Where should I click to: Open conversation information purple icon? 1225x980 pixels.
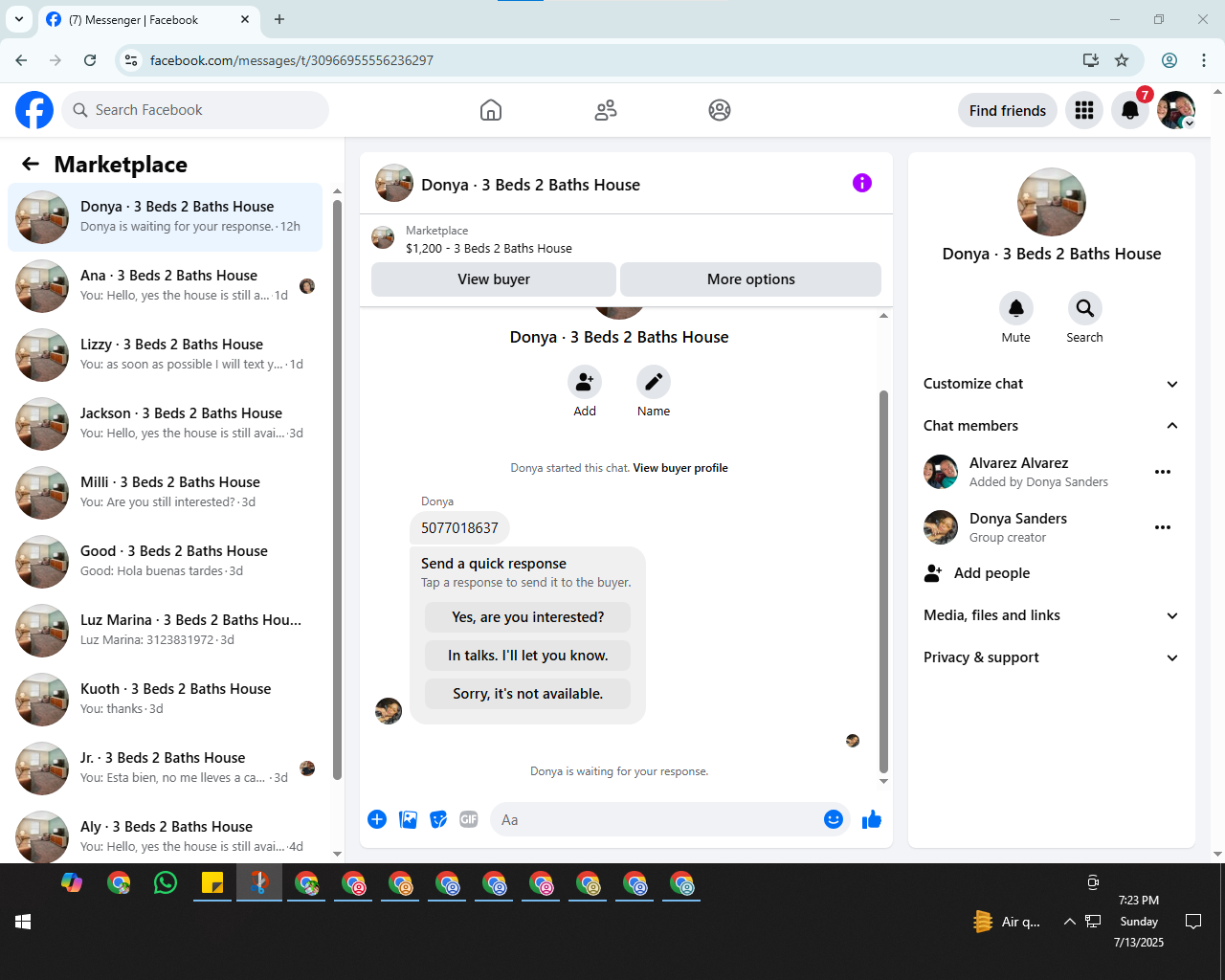862,183
